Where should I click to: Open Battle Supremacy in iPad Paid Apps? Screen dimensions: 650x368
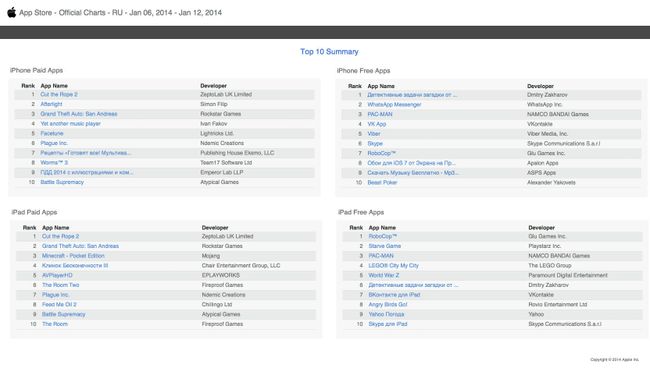[63, 314]
